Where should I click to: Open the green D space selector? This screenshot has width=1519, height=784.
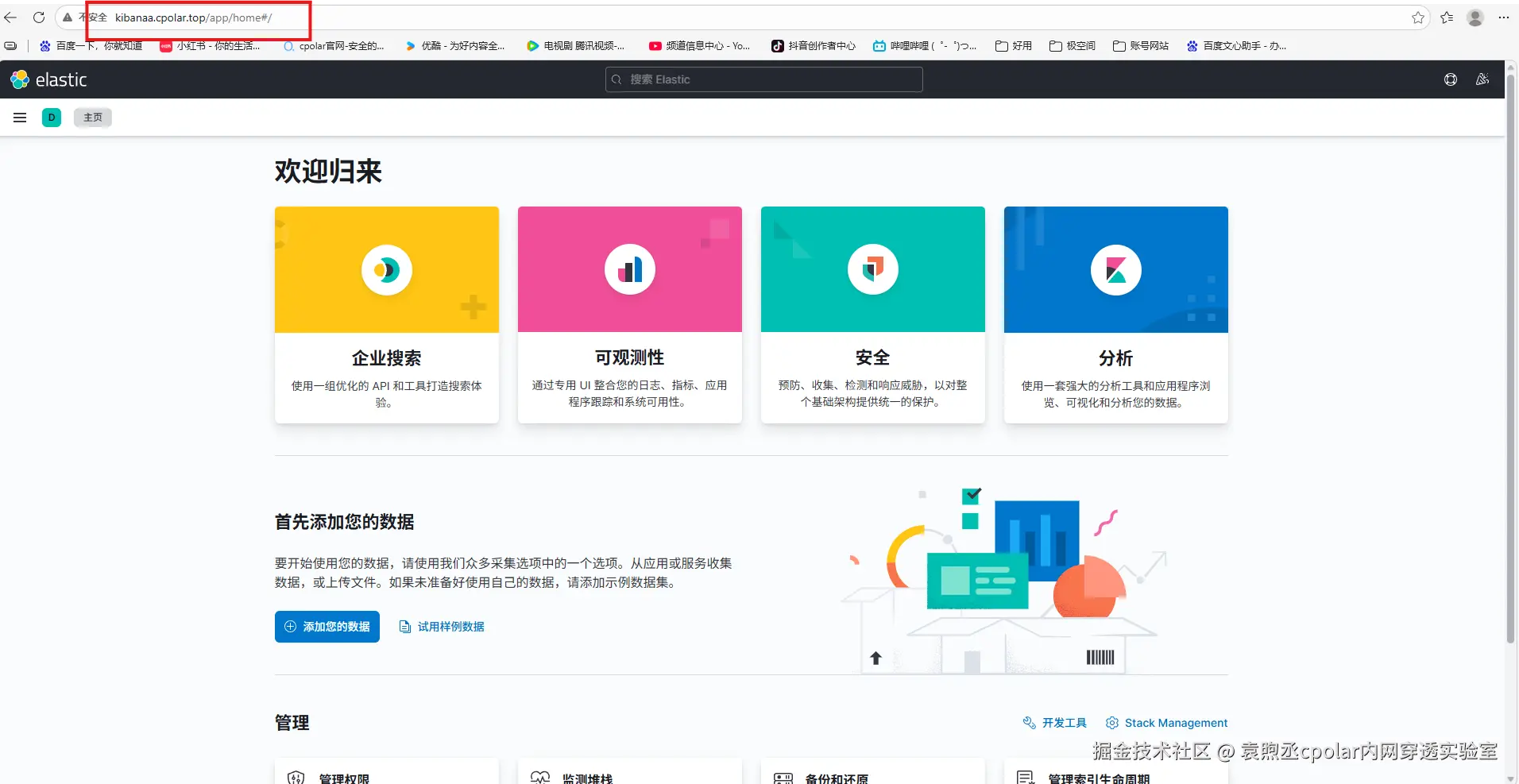pos(52,118)
